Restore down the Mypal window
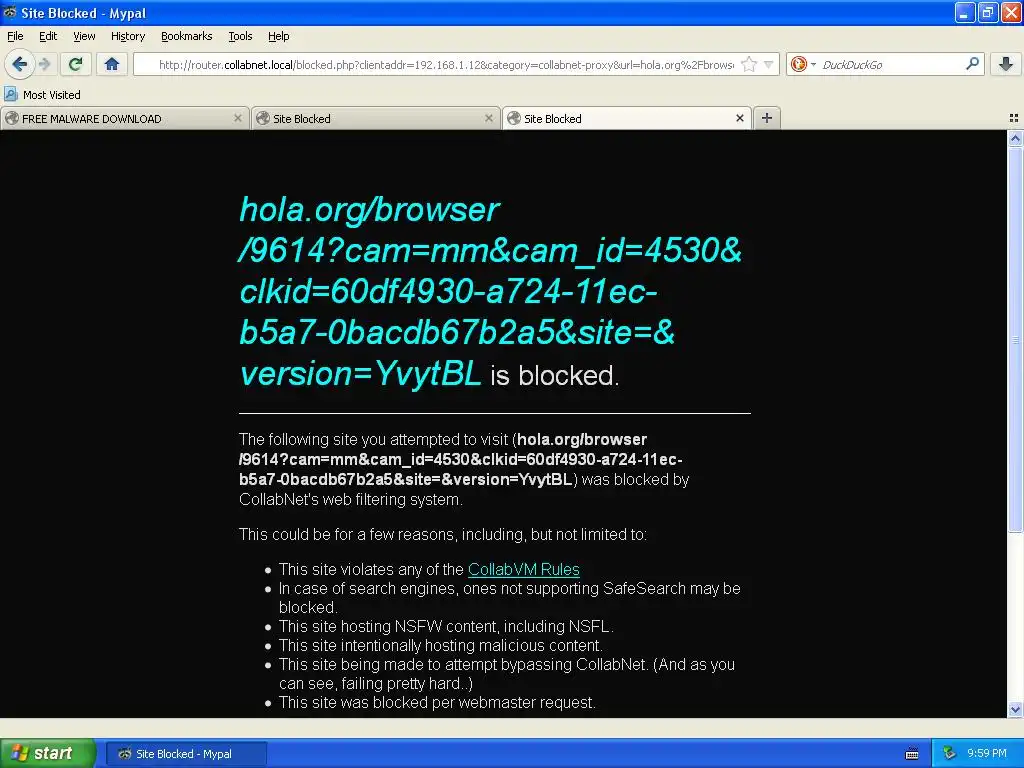Image resolution: width=1024 pixels, height=768 pixels. click(x=987, y=12)
